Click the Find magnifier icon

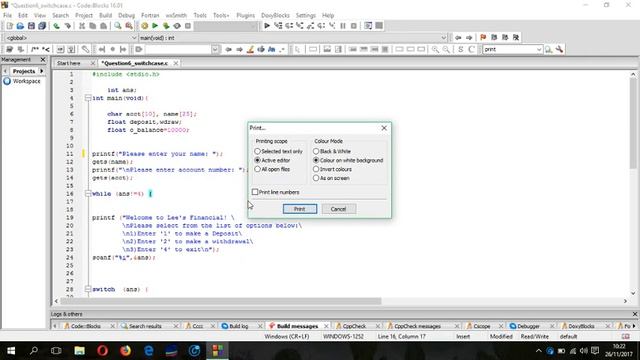[x=118, y=26]
